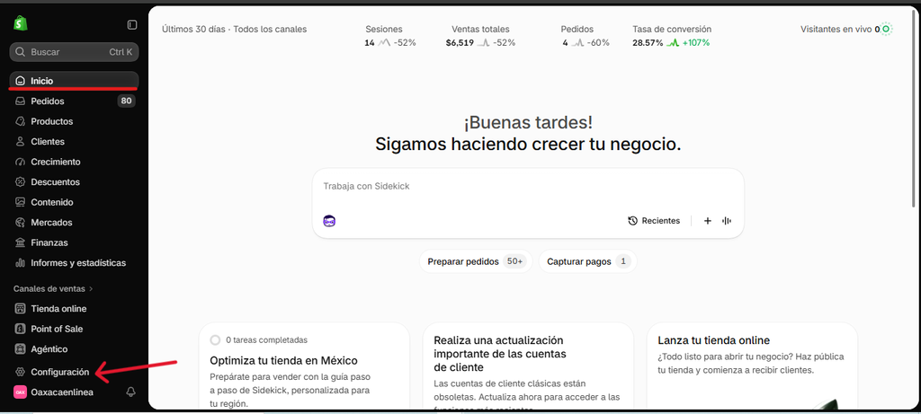Image resolution: width=921 pixels, height=414 pixels.
Task: Click the search magnifier icon
Action: pos(21,52)
